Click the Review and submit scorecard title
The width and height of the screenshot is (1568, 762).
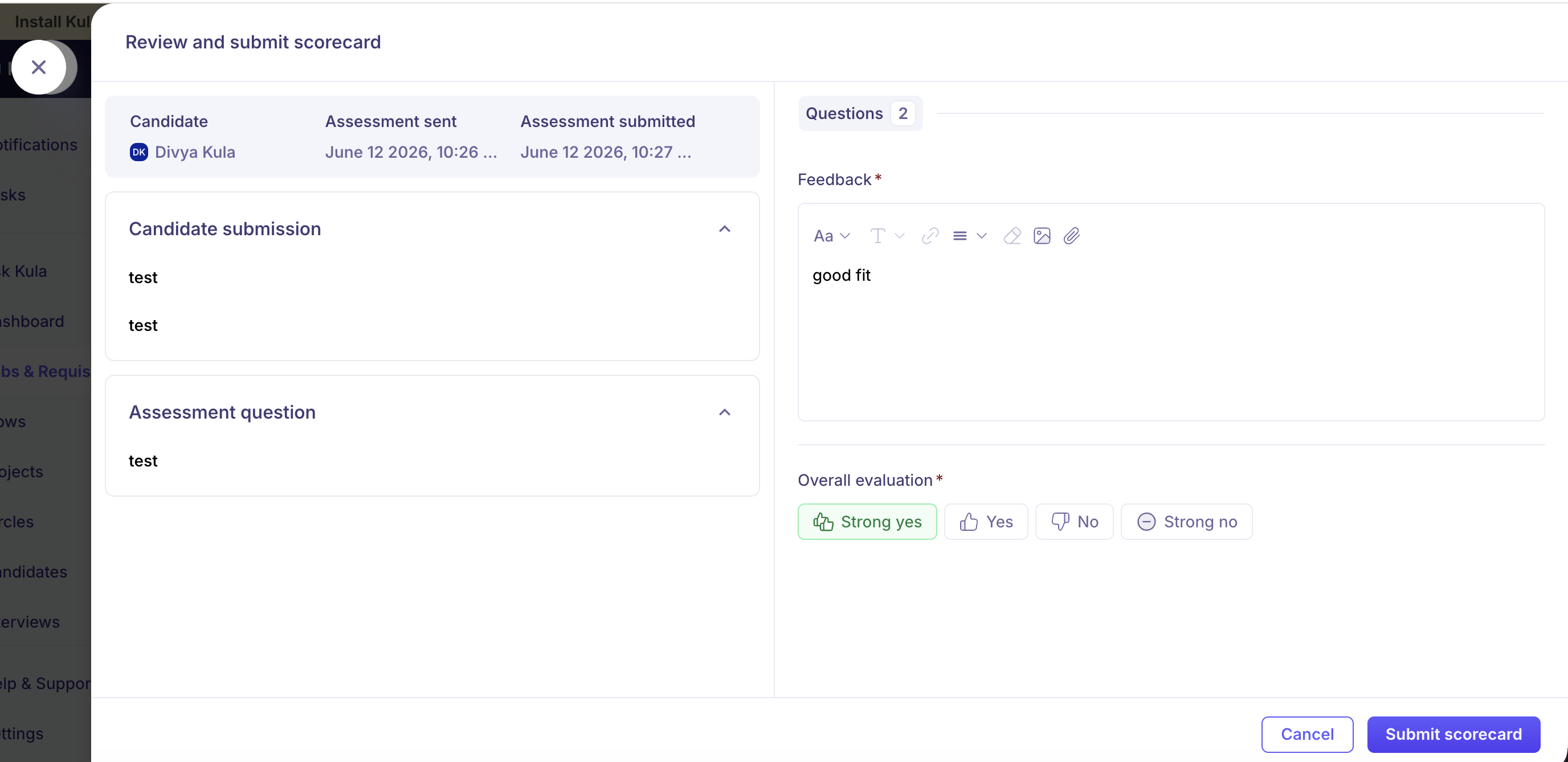(x=253, y=42)
